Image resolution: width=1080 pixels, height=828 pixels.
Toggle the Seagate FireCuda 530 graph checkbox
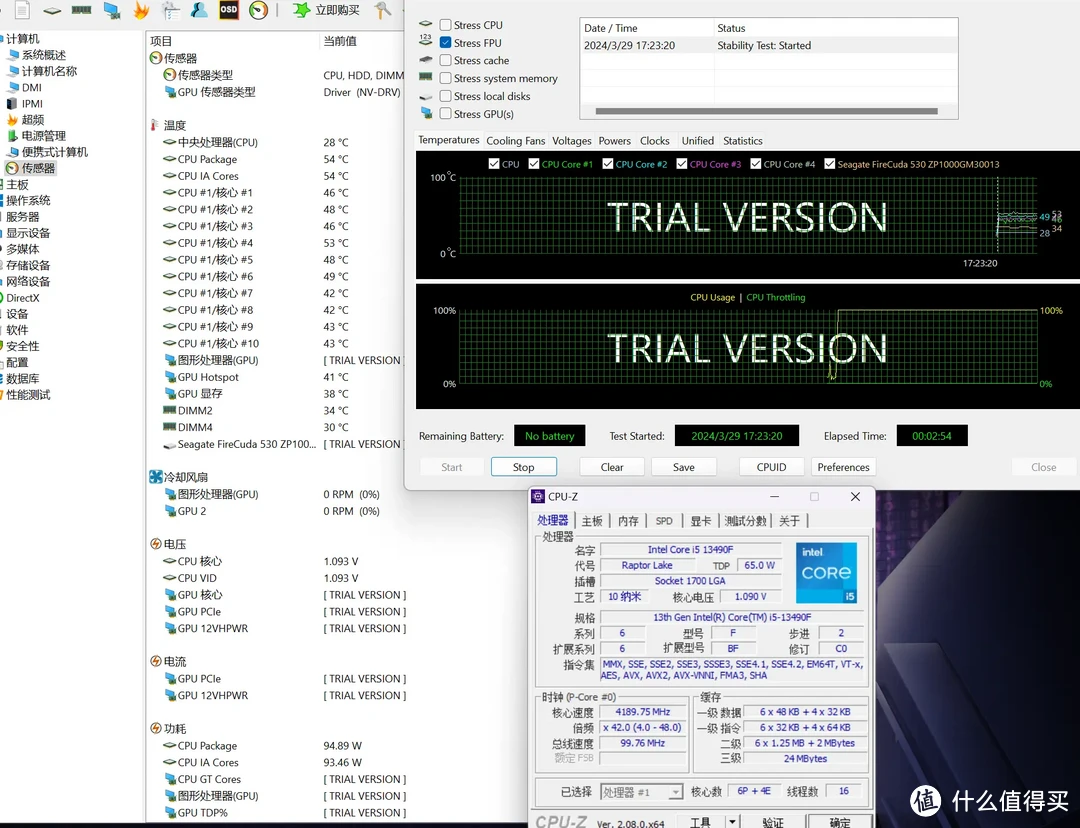pyautogui.click(x=830, y=164)
